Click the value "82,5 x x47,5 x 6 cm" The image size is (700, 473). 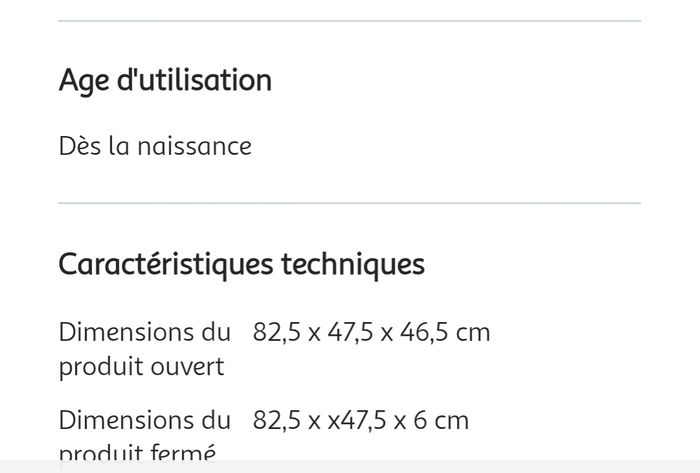click(x=360, y=420)
